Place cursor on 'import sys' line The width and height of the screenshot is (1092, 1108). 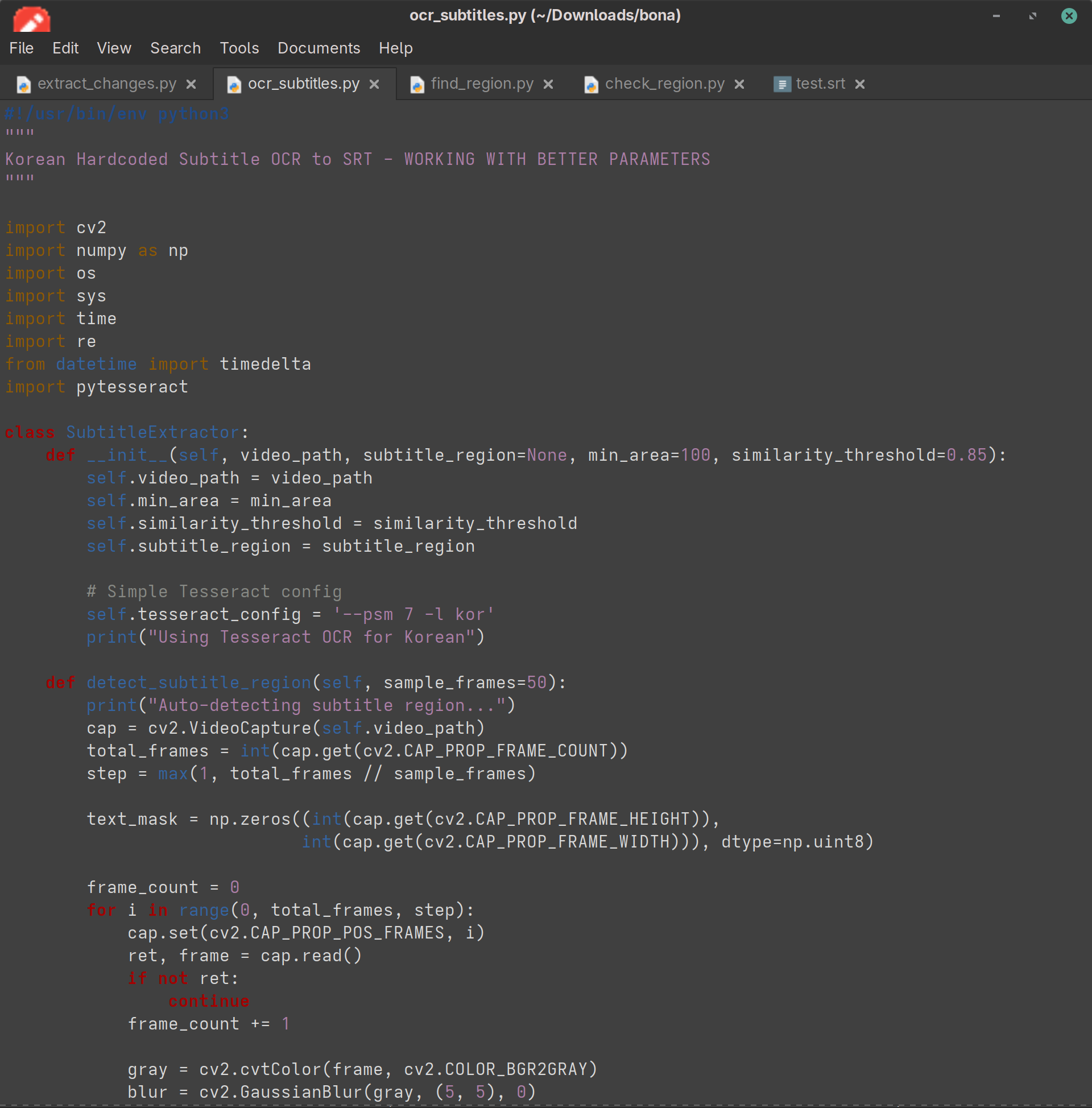pos(56,296)
